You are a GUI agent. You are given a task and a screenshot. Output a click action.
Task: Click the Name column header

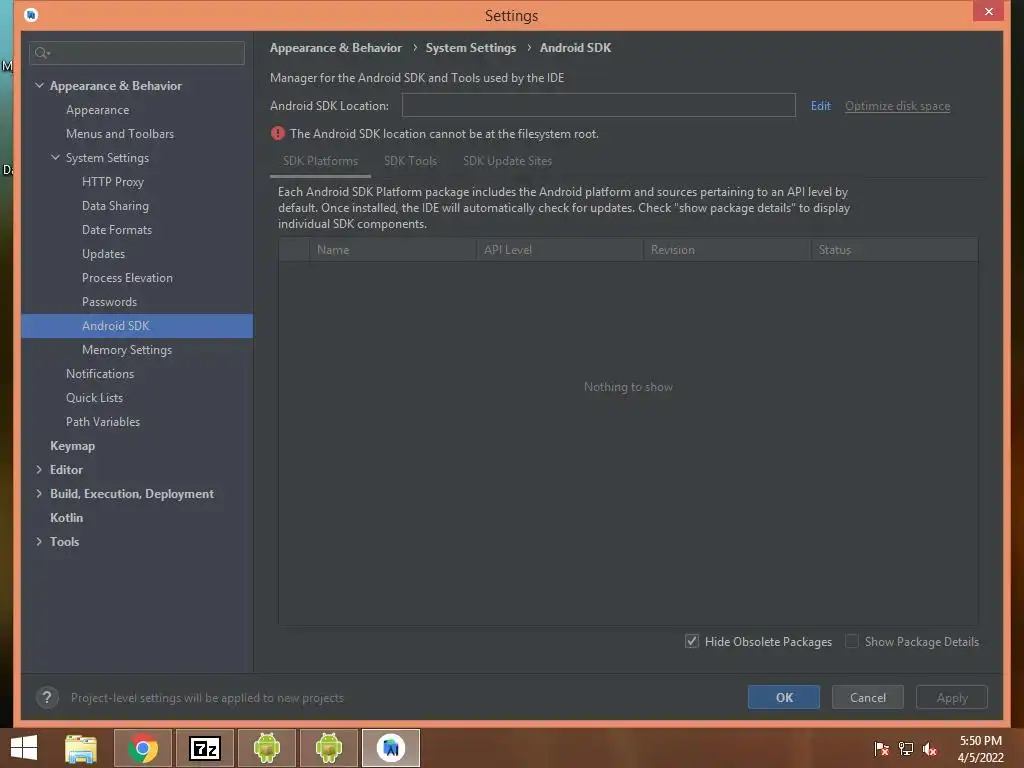393,249
